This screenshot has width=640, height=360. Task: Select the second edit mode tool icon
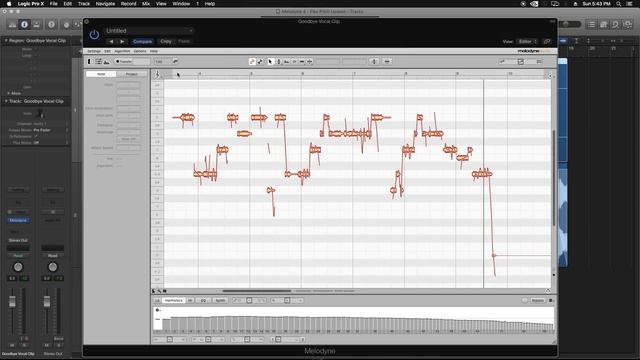(x=260, y=62)
